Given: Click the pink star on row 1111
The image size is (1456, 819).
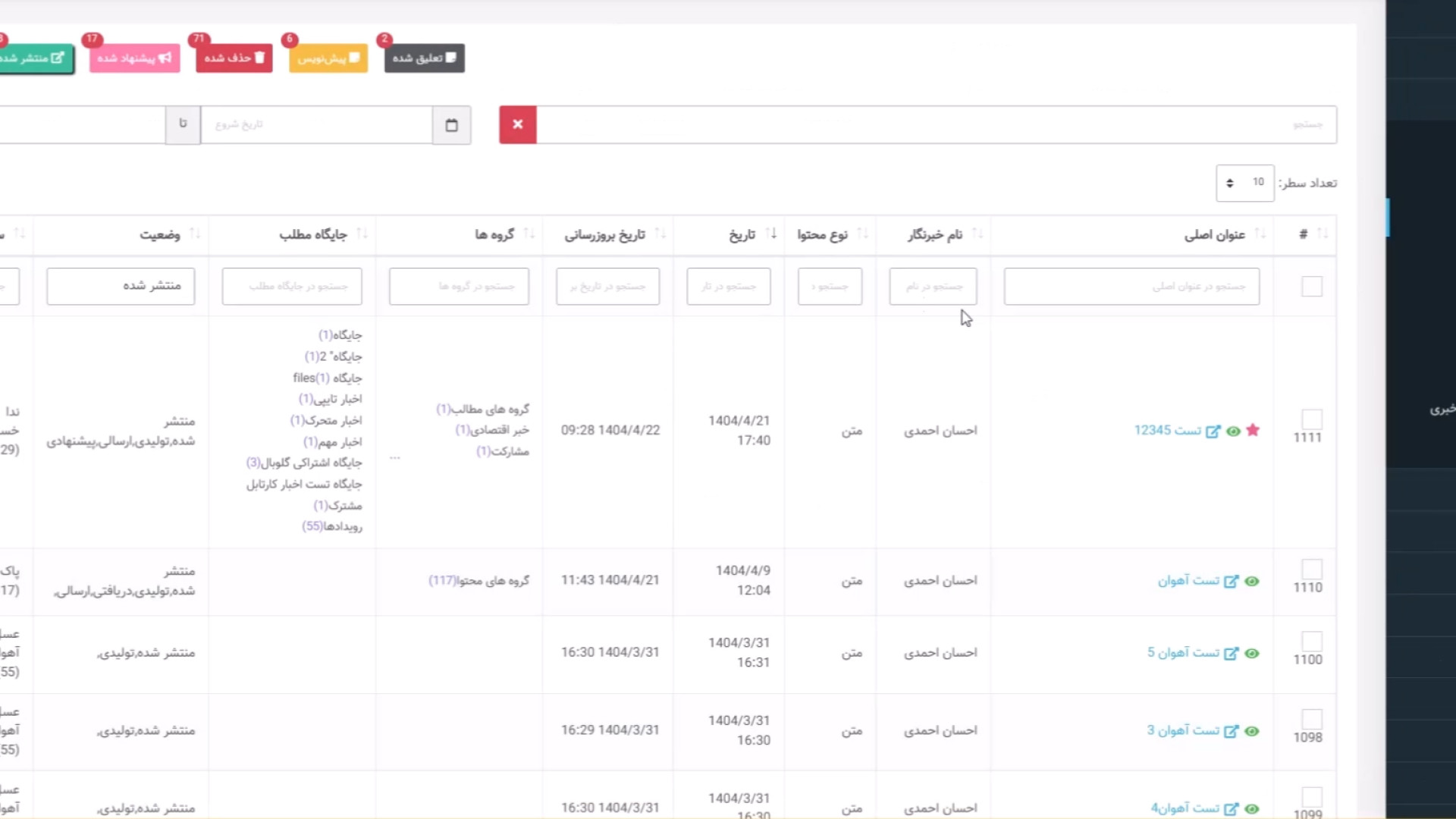Looking at the screenshot, I should [x=1253, y=430].
